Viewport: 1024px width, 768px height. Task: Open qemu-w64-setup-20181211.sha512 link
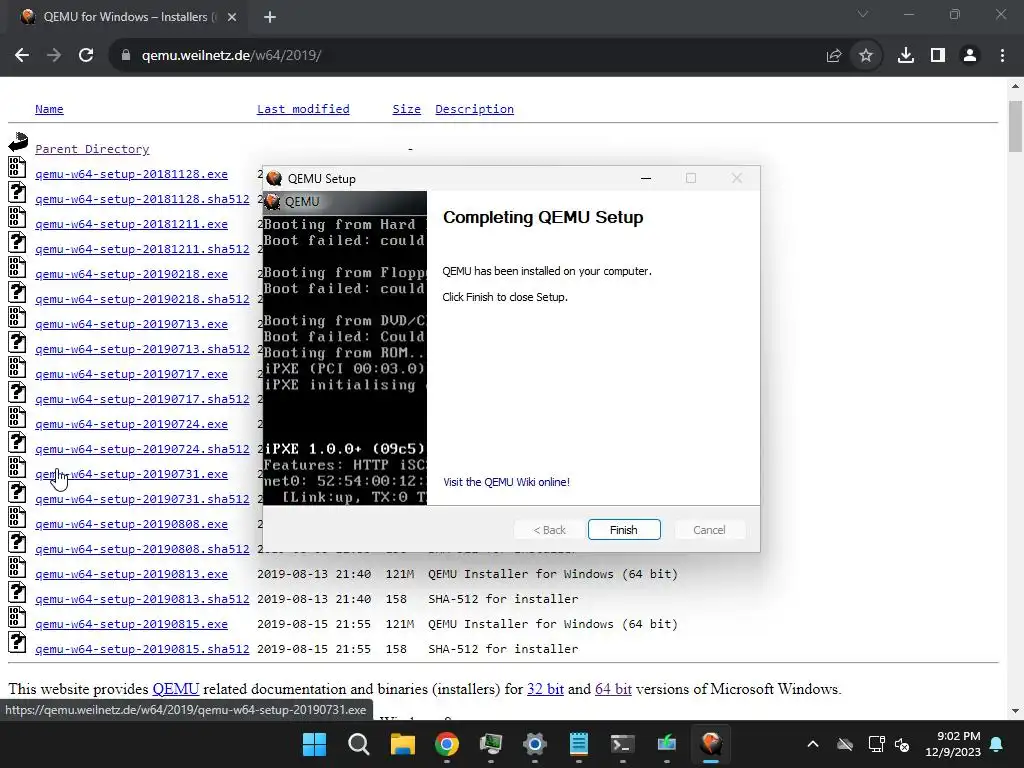coord(142,249)
